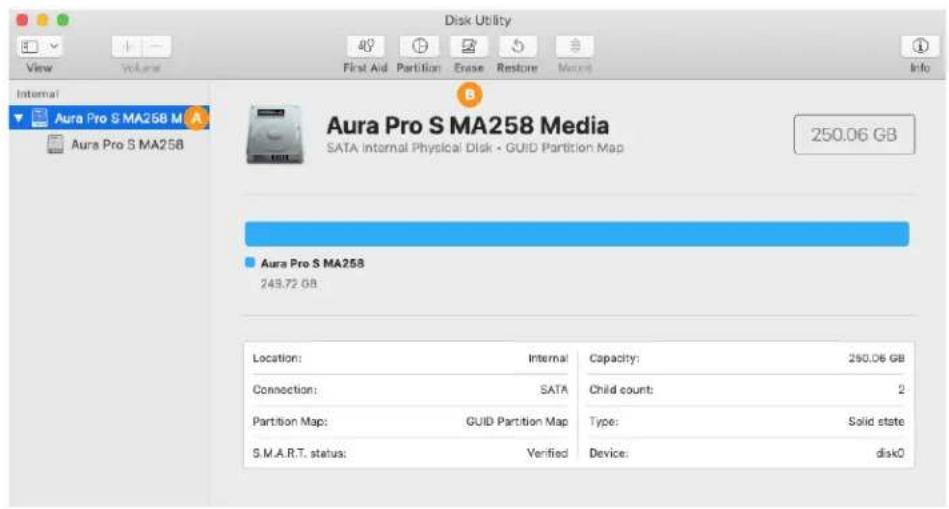Collapse the Aura Pro S MA258 Media disk
The image size is (949, 509).
click(18, 117)
